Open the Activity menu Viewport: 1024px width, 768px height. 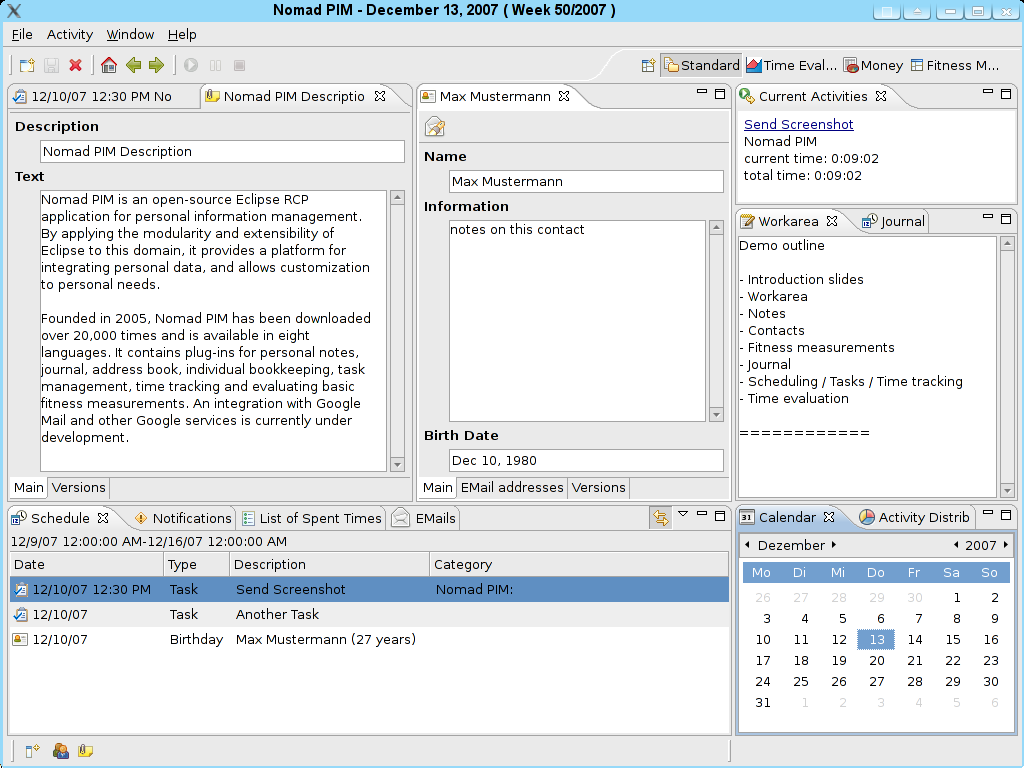70,34
